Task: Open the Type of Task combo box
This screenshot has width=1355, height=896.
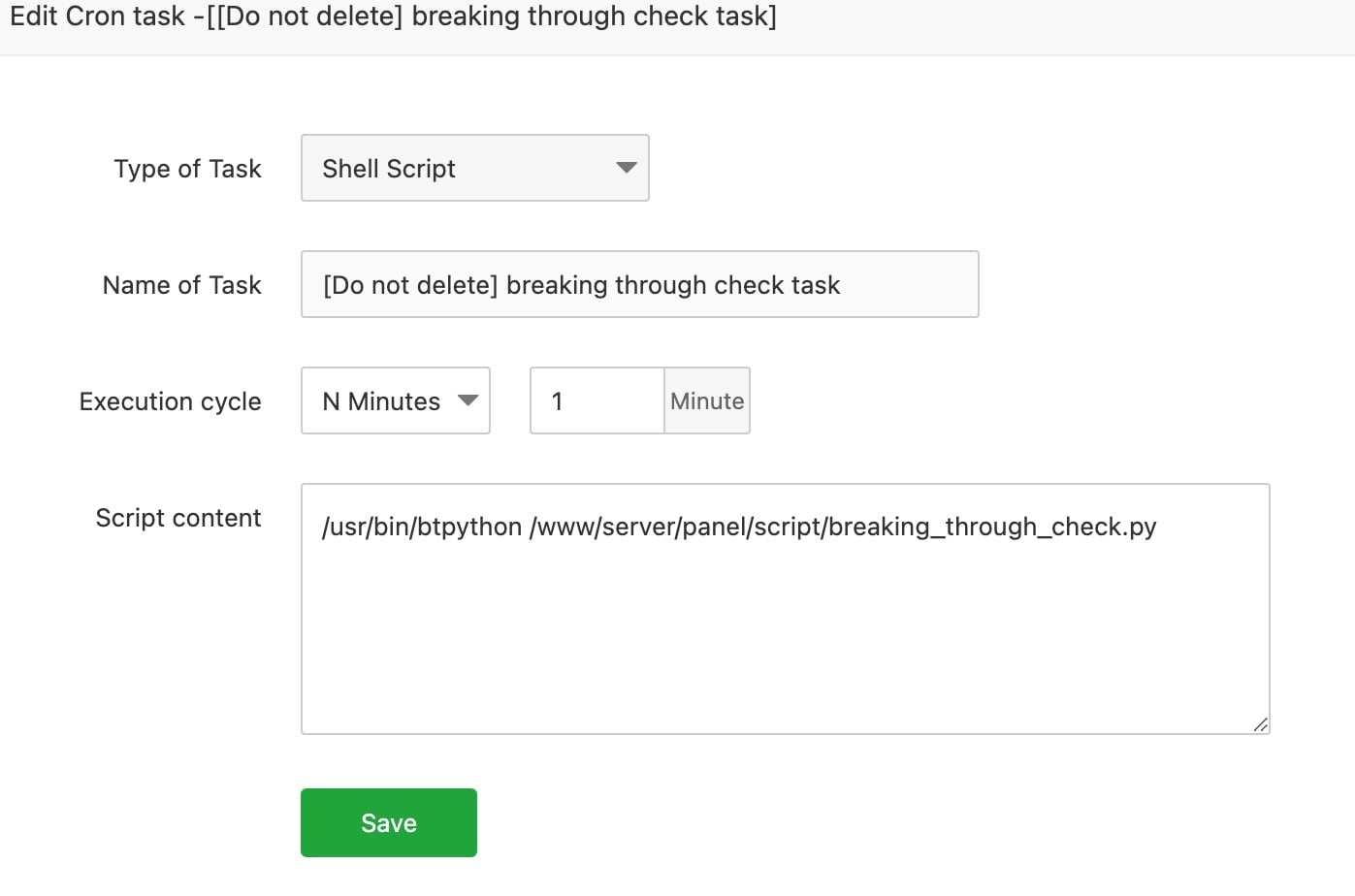Action: [474, 168]
